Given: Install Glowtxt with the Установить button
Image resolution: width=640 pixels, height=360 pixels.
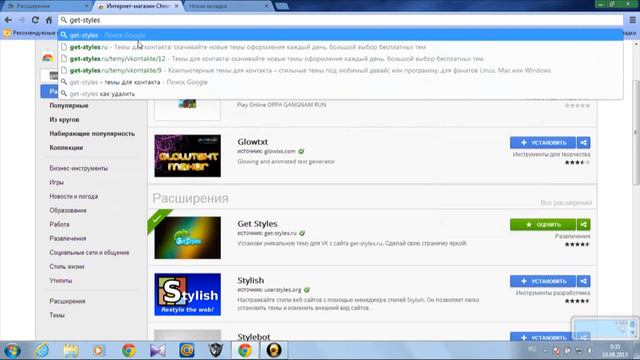Looking at the screenshot, I should tap(543, 142).
